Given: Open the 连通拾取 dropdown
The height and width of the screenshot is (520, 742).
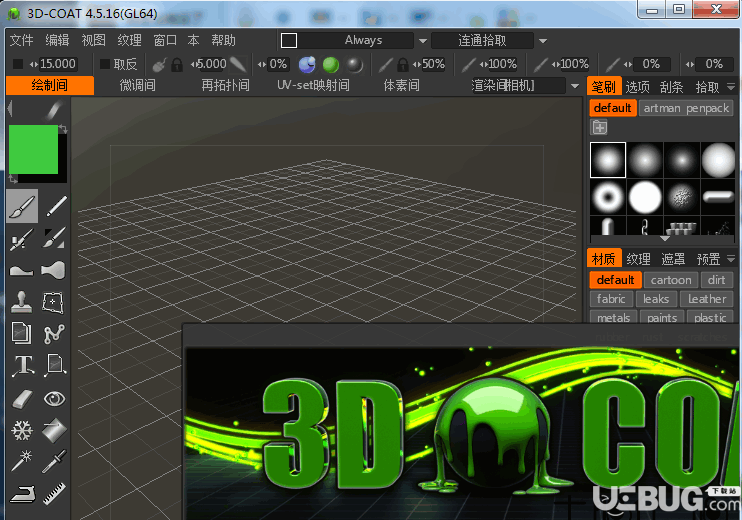Looking at the screenshot, I should click(543, 41).
